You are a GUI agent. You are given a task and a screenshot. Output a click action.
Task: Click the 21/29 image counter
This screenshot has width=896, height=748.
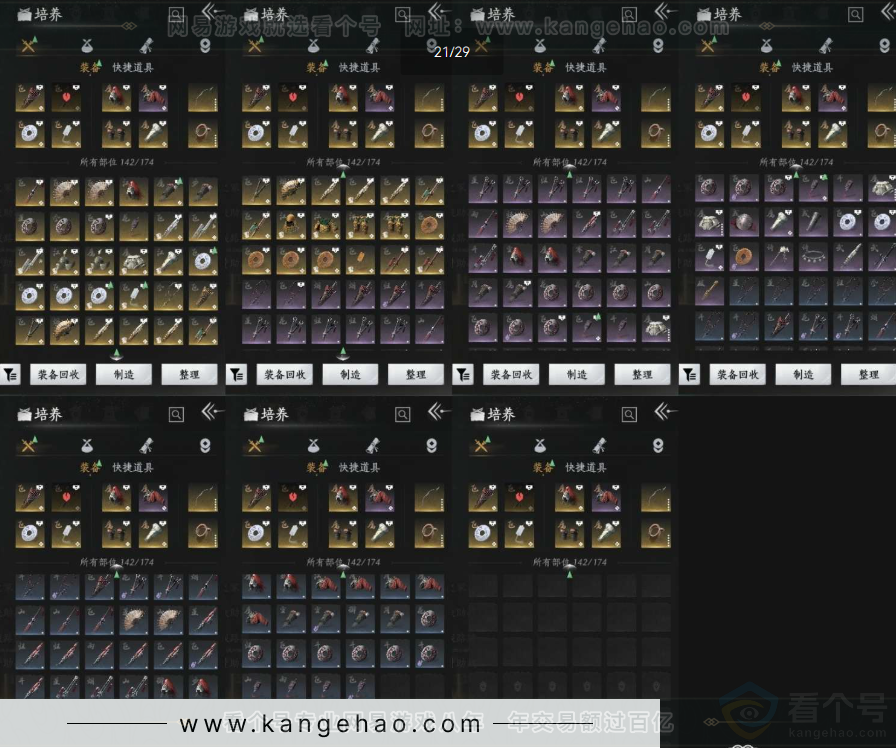click(451, 52)
